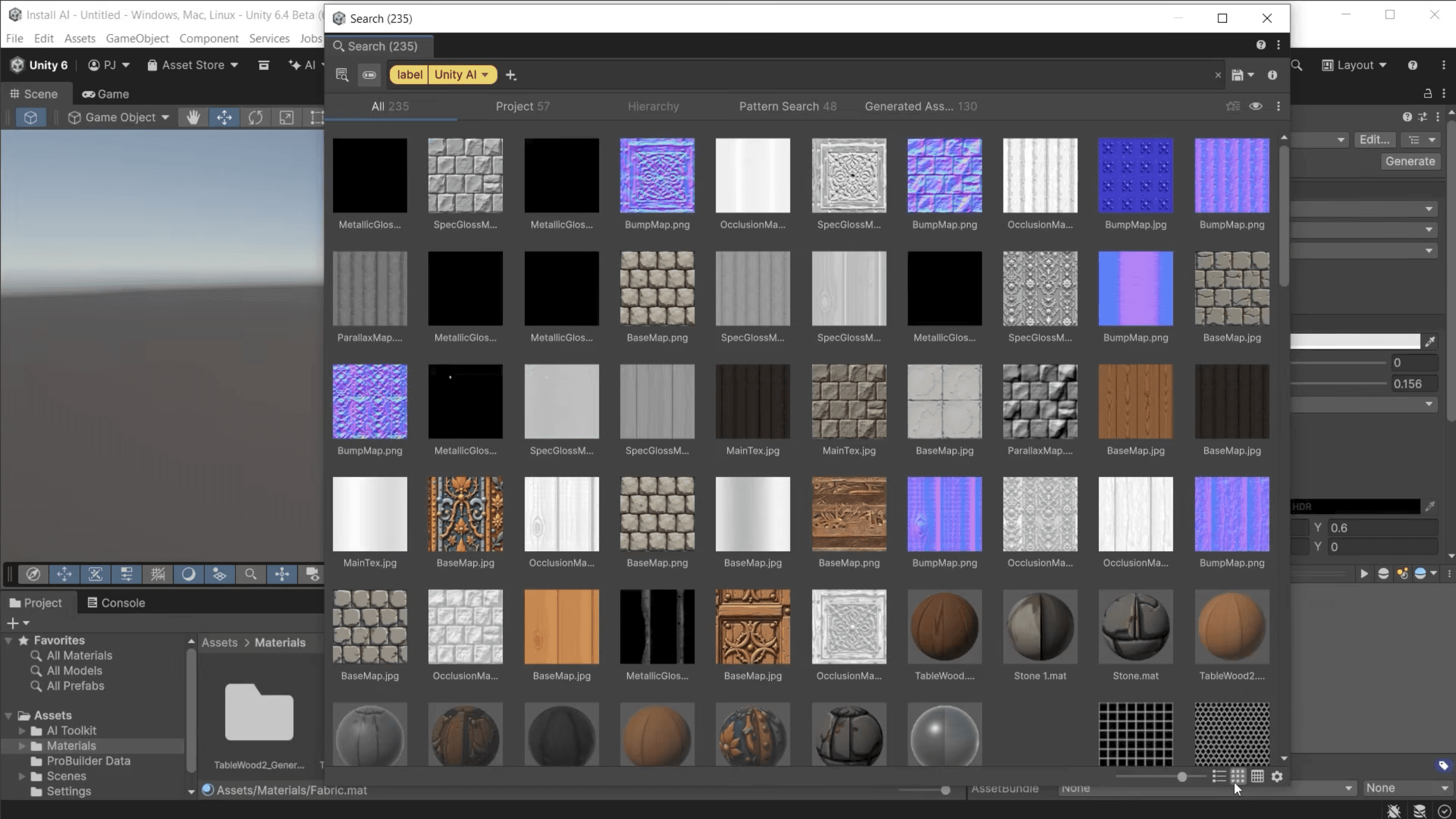
Task: Switch to the All results tab
Action: point(390,106)
